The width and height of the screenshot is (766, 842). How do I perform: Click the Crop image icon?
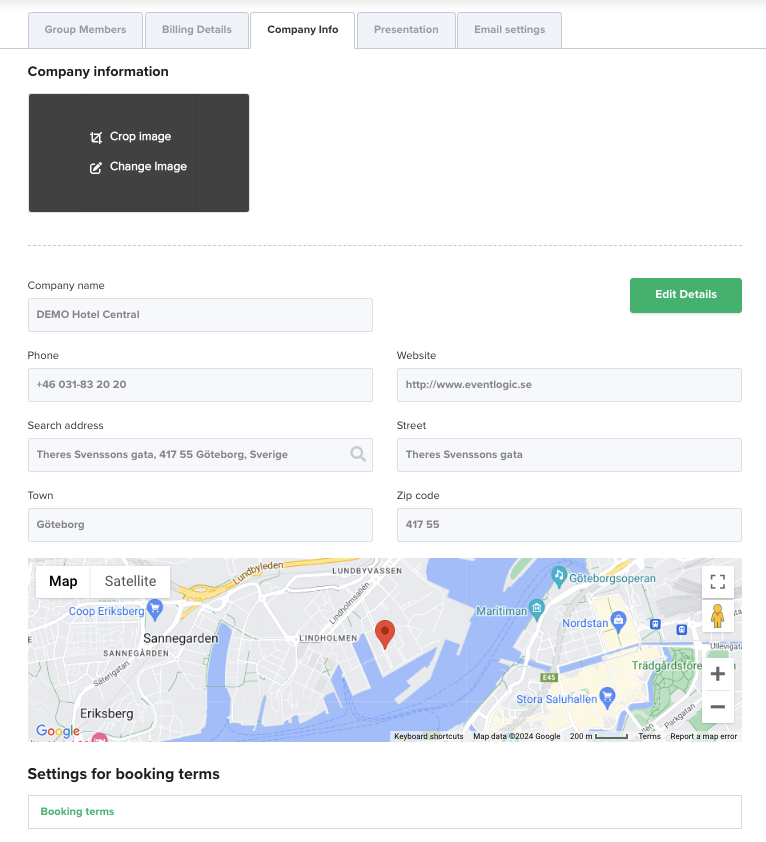(x=96, y=137)
